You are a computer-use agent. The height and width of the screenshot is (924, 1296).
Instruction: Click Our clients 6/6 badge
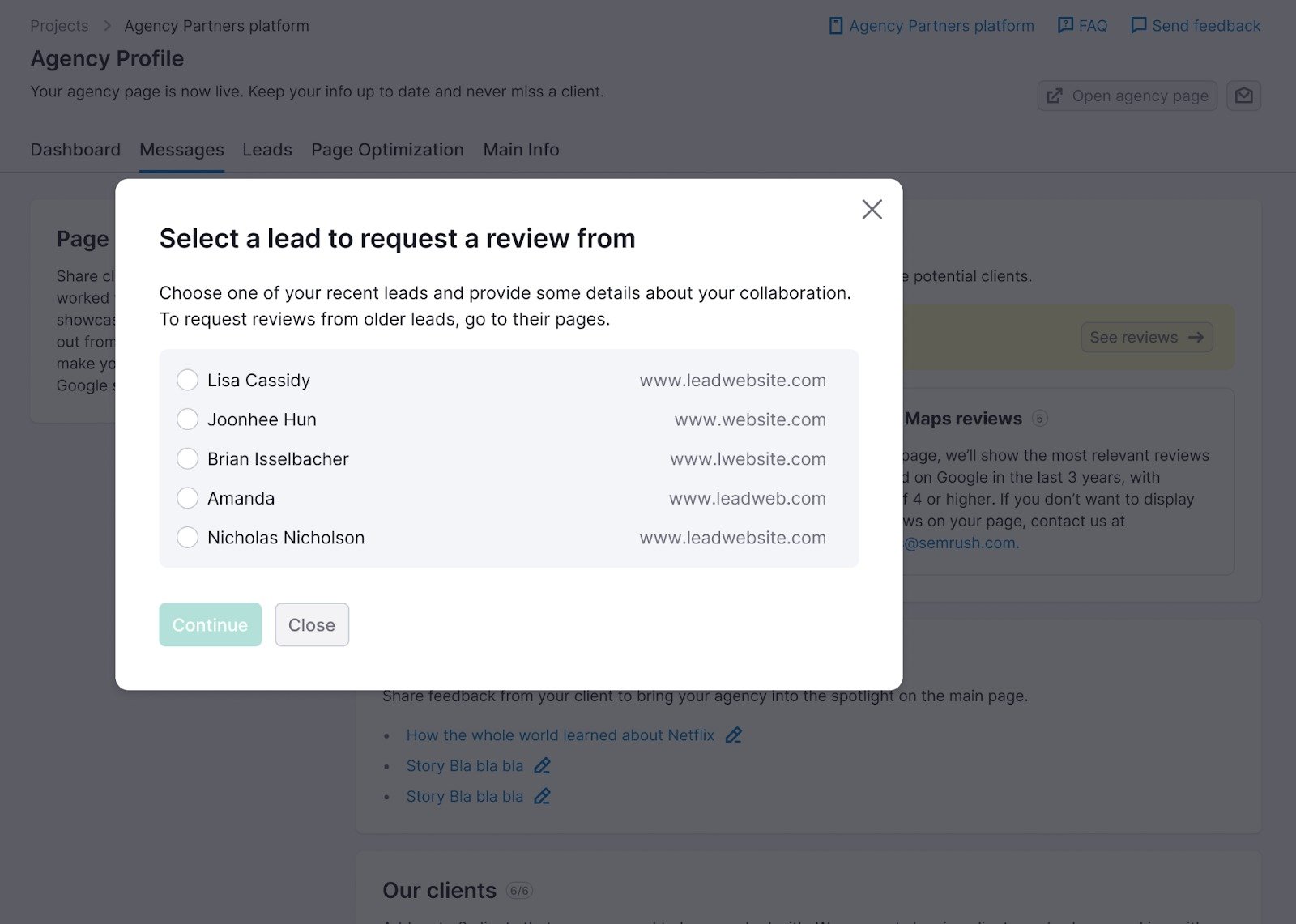pos(519,891)
